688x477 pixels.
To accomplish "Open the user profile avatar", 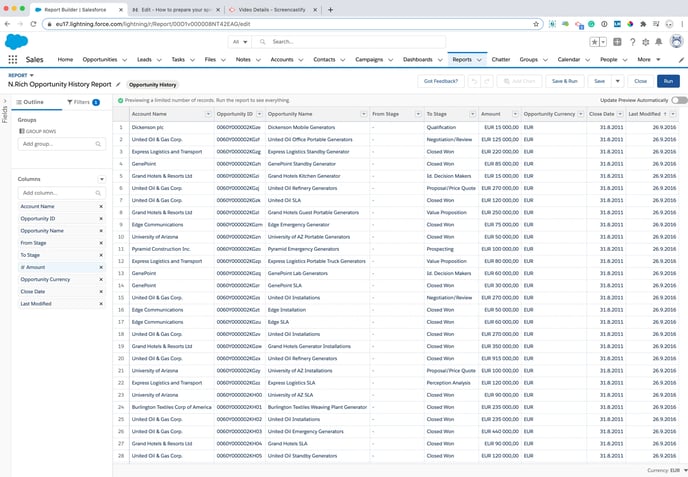I will tap(677, 42).
